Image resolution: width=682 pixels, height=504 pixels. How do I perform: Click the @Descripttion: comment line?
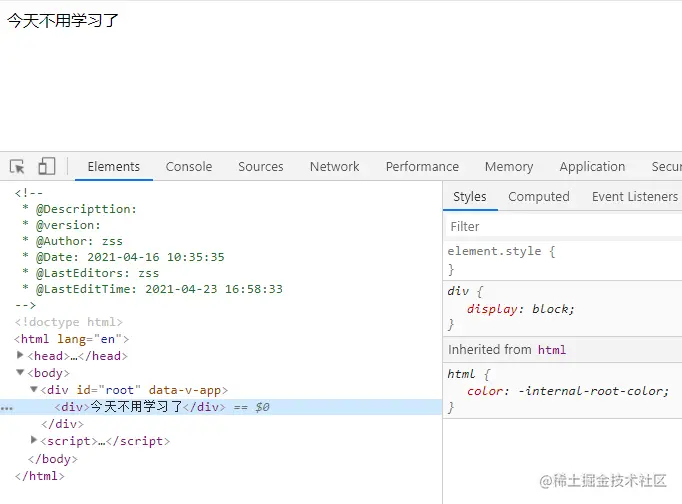pos(80,209)
